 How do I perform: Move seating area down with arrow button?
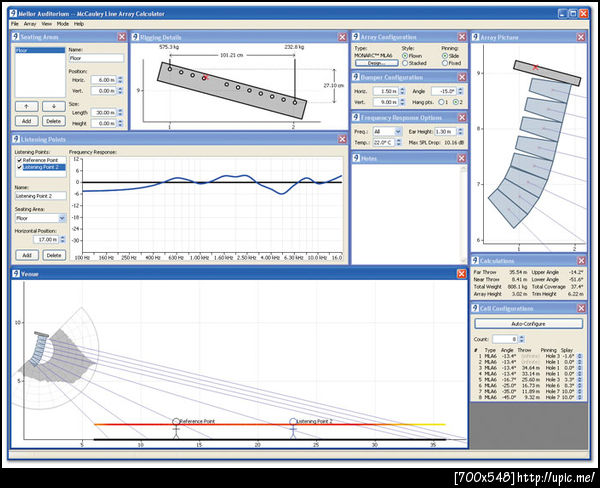[x=54, y=106]
